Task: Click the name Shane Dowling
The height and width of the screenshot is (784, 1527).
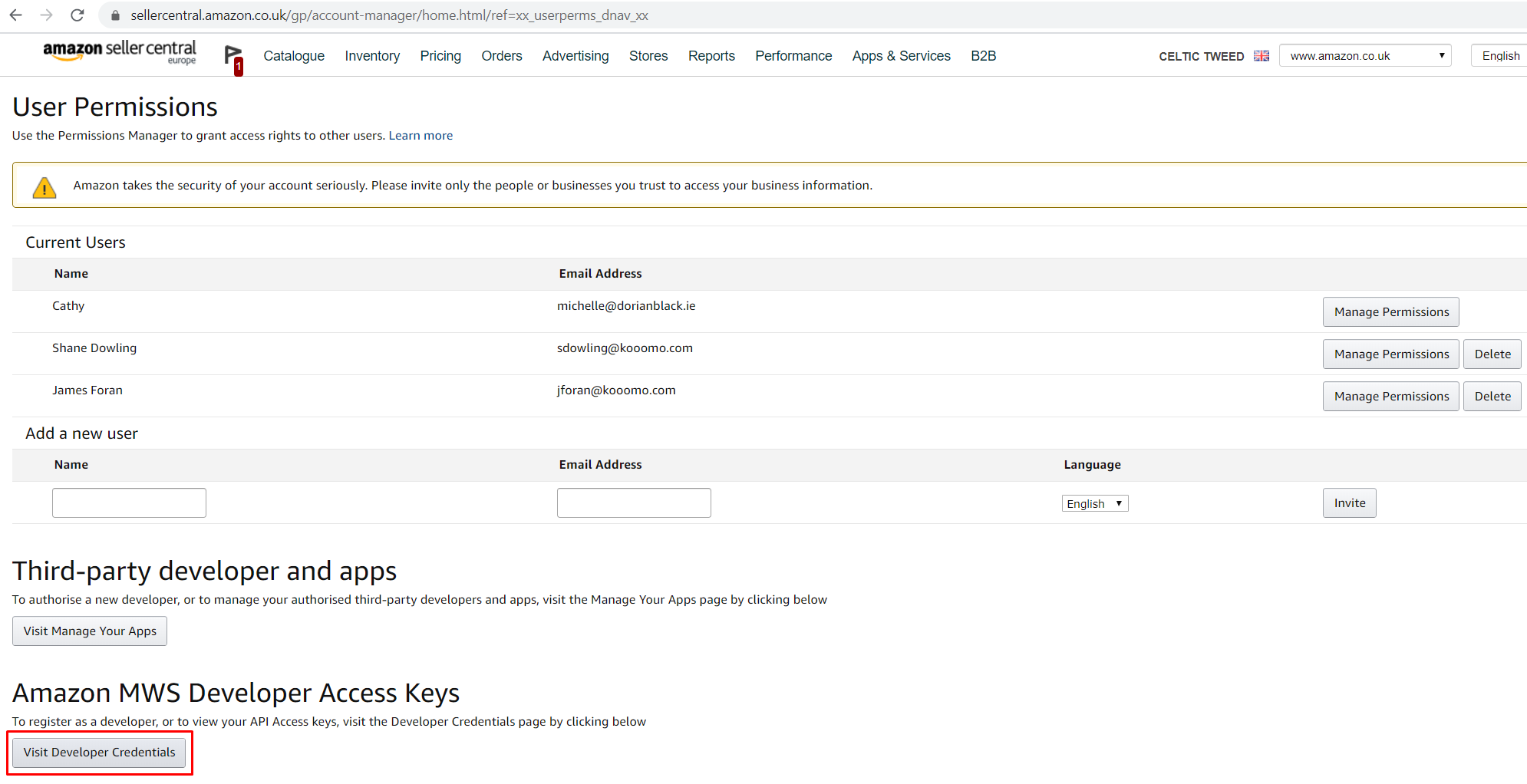Action: tap(94, 348)
